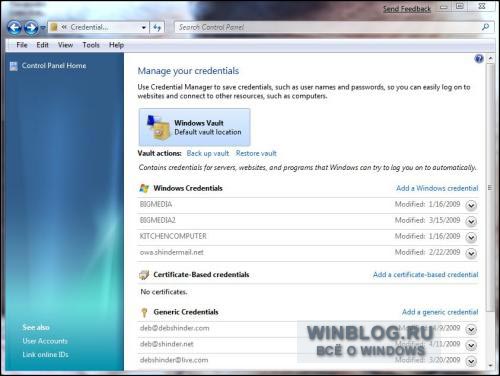Open Link online IDs

pos(46,355)
